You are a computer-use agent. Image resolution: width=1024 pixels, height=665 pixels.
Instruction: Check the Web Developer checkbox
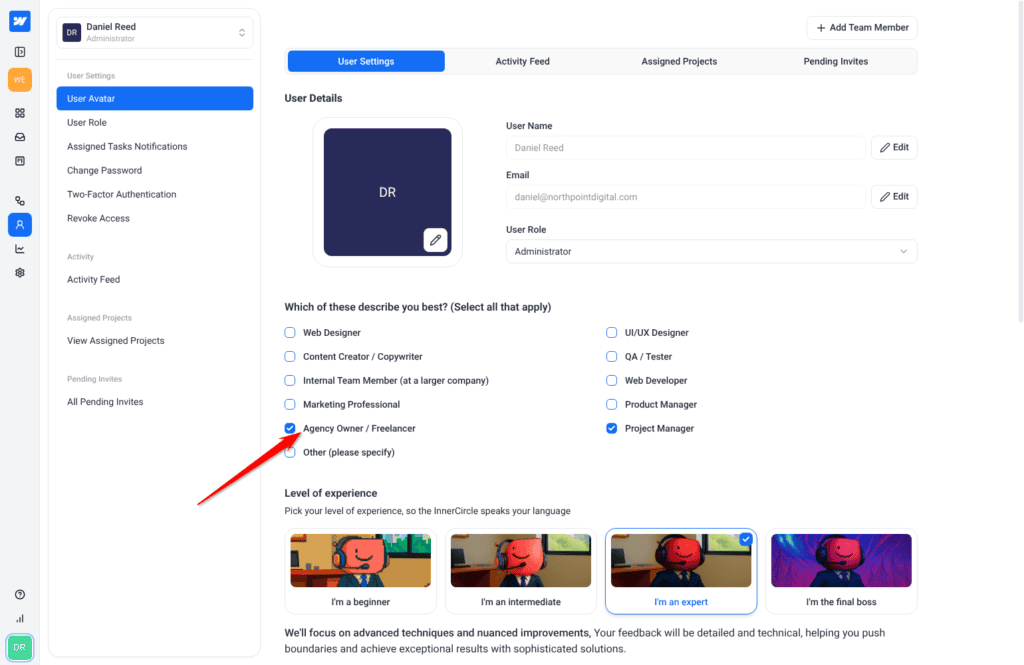click(611, 380)
